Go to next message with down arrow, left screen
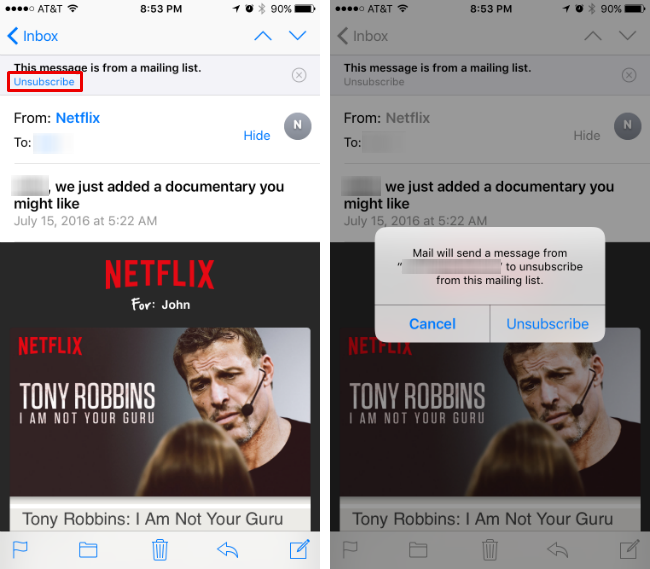The width and height of the screenshot is (650, 569). 298,36
